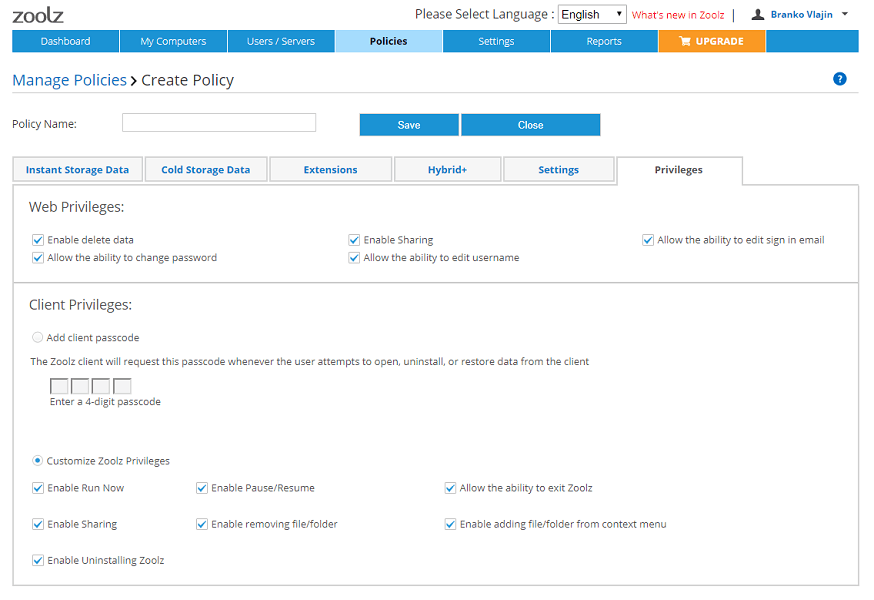Click the first passcode digit box
874x600 pixels.
(59, 386)
